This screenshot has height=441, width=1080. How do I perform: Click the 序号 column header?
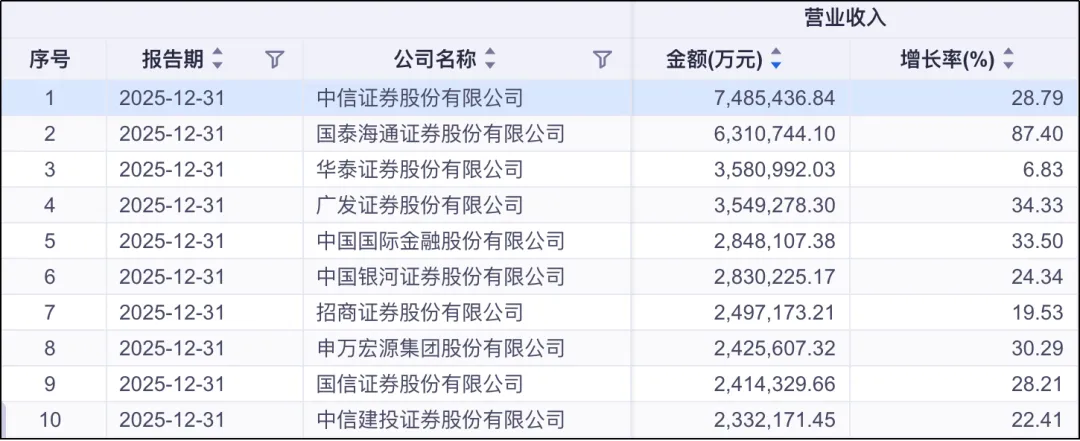50,60
